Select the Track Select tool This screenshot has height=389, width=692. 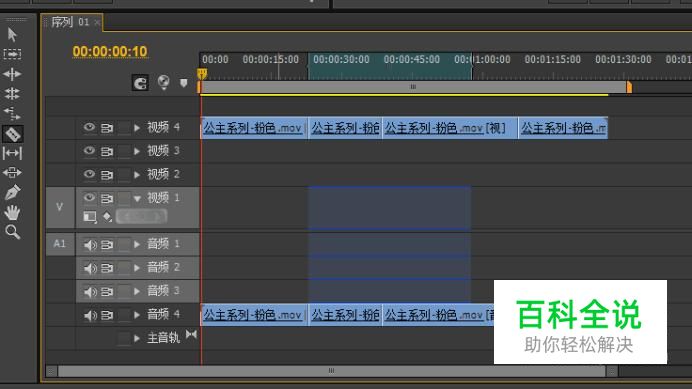click(12, 54)
